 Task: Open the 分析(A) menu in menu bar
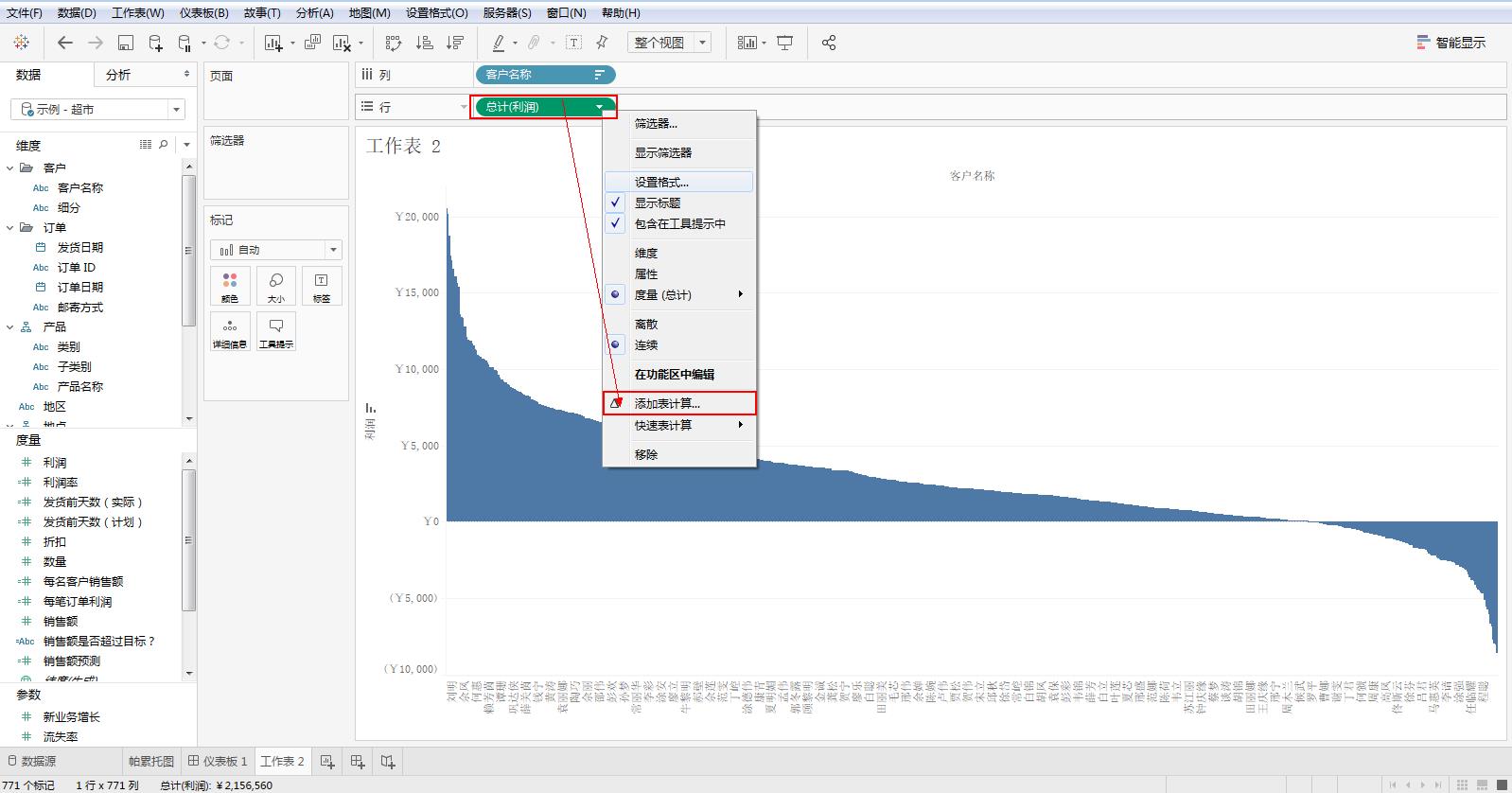[315, 13]
